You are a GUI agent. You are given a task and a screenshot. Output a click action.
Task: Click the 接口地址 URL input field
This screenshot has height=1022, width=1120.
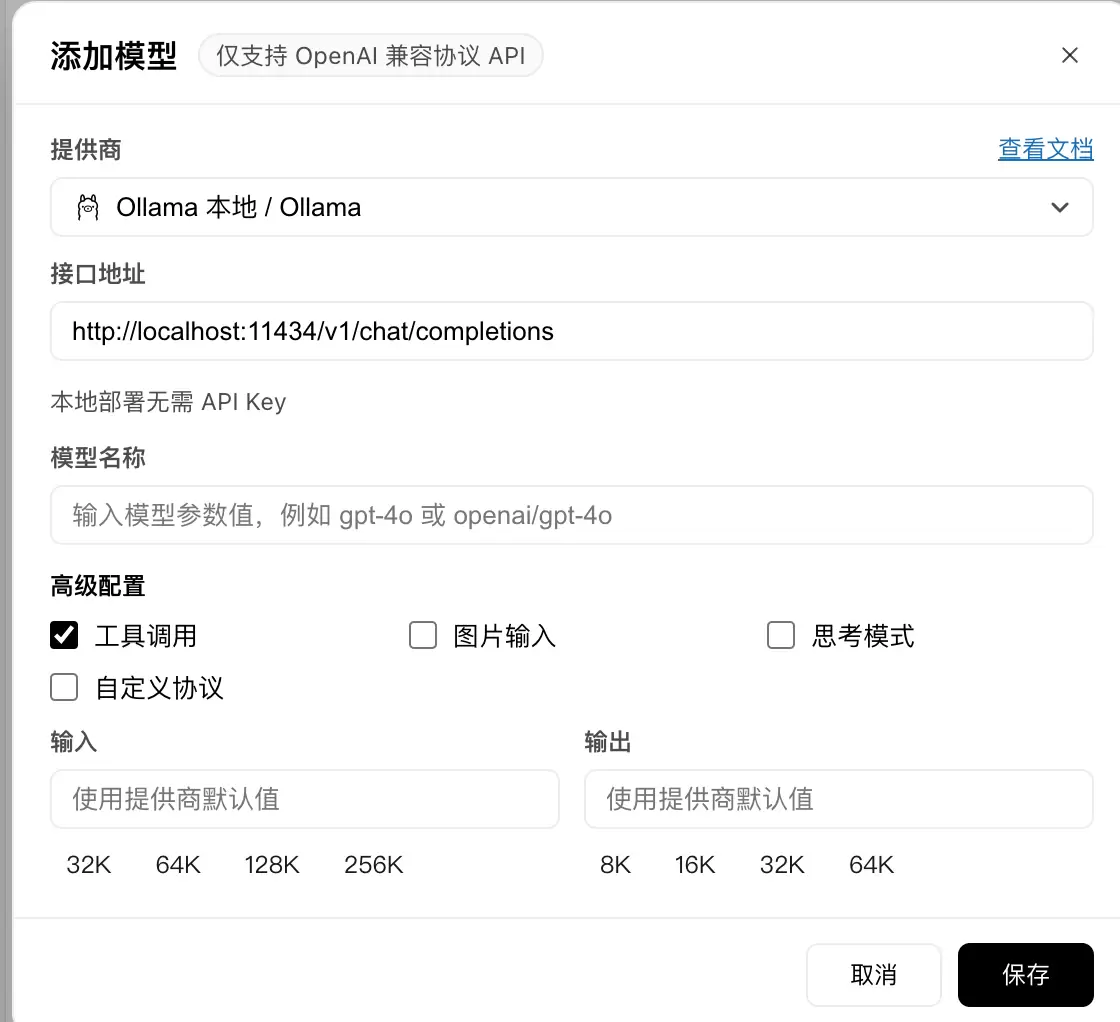[x=571, y=331]
